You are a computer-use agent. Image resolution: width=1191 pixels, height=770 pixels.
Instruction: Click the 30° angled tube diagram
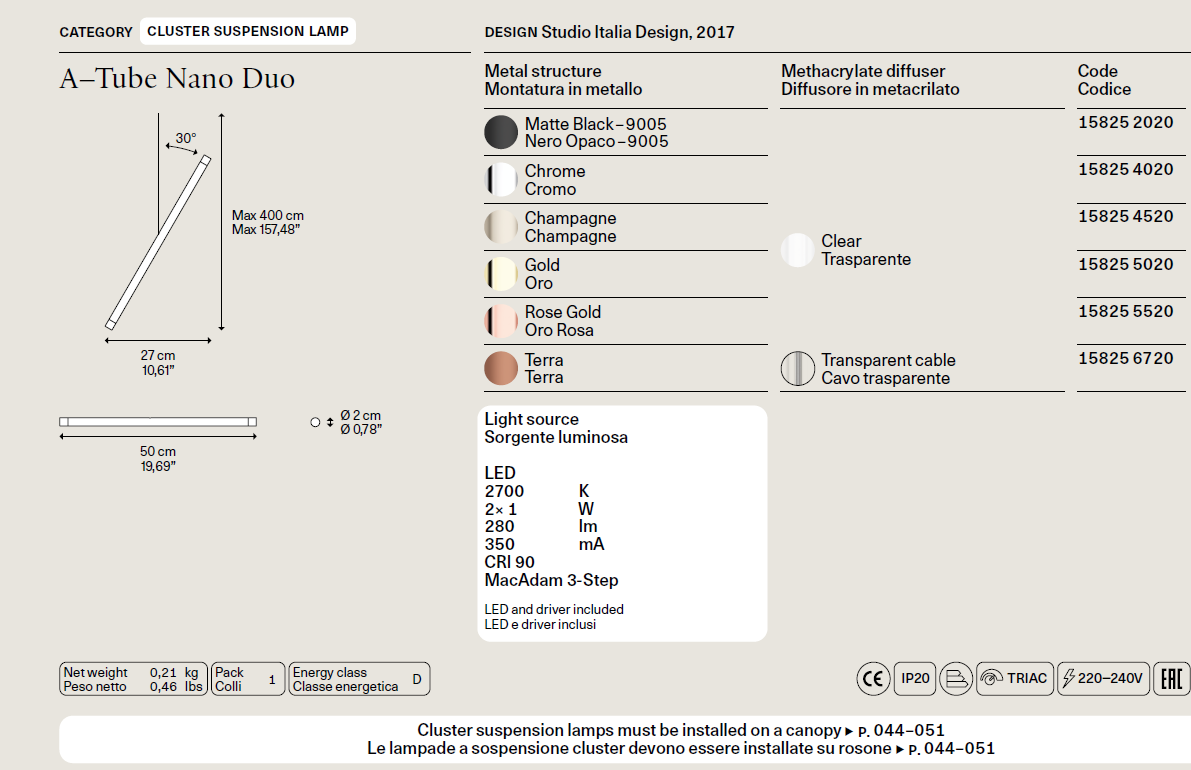(158, 242)
